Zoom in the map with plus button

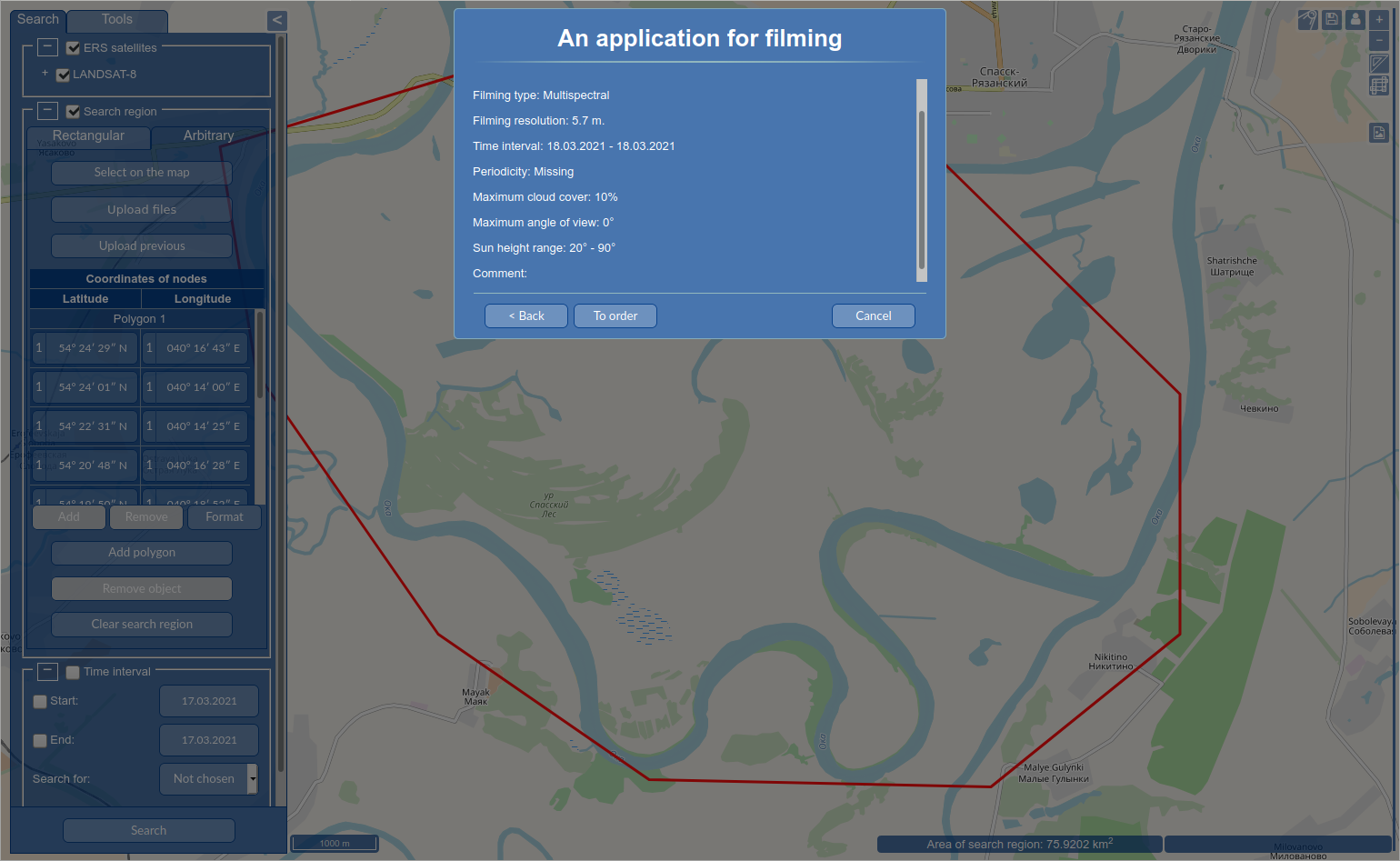[x=1379, y=19]
